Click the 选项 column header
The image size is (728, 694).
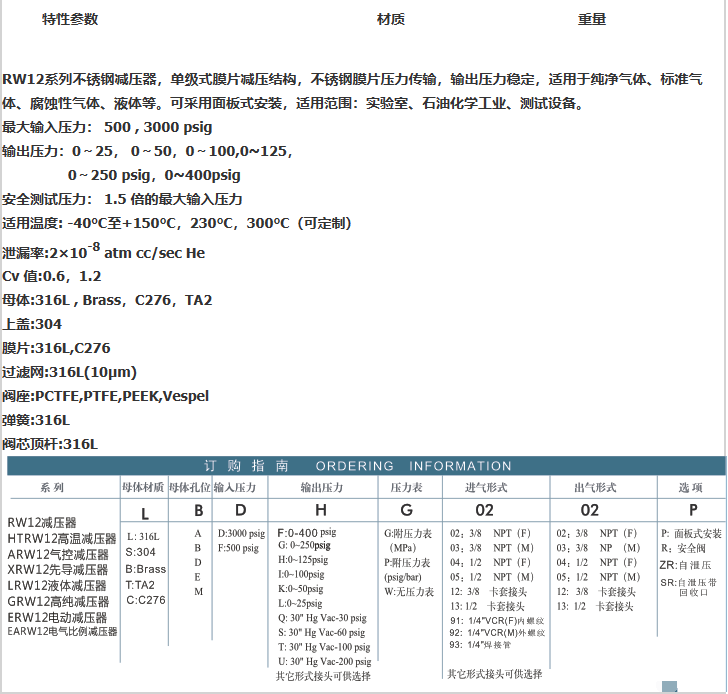tap(690, 487)
